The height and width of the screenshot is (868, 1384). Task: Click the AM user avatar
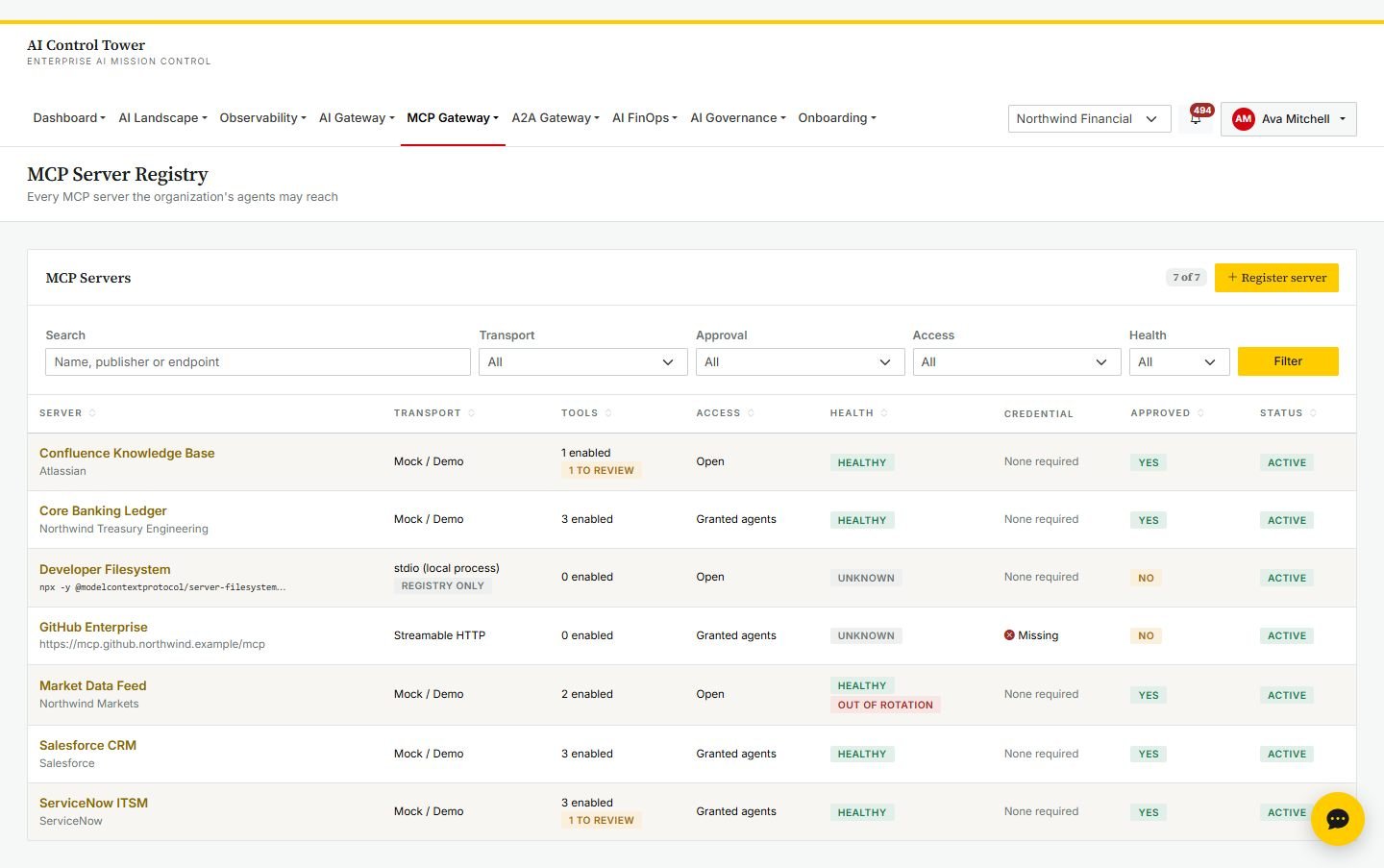1243,119
